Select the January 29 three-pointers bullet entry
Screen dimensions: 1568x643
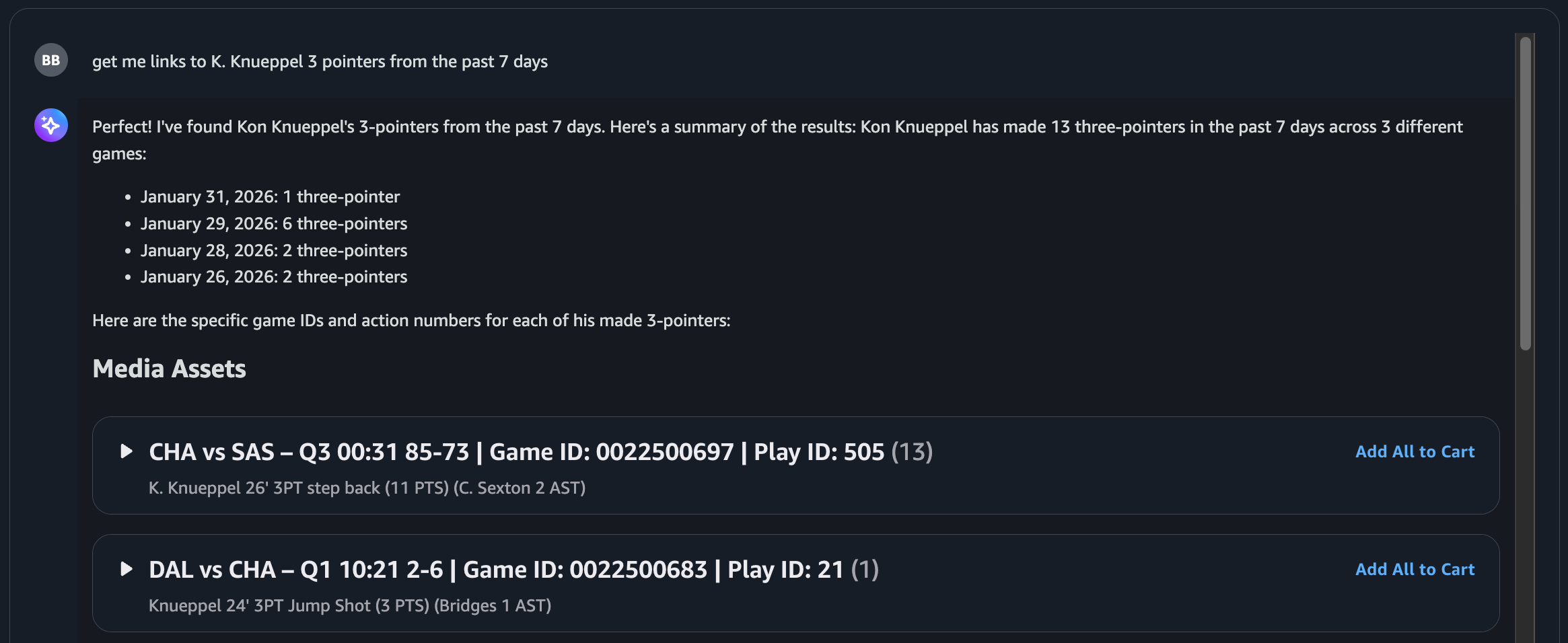(274, 223)
